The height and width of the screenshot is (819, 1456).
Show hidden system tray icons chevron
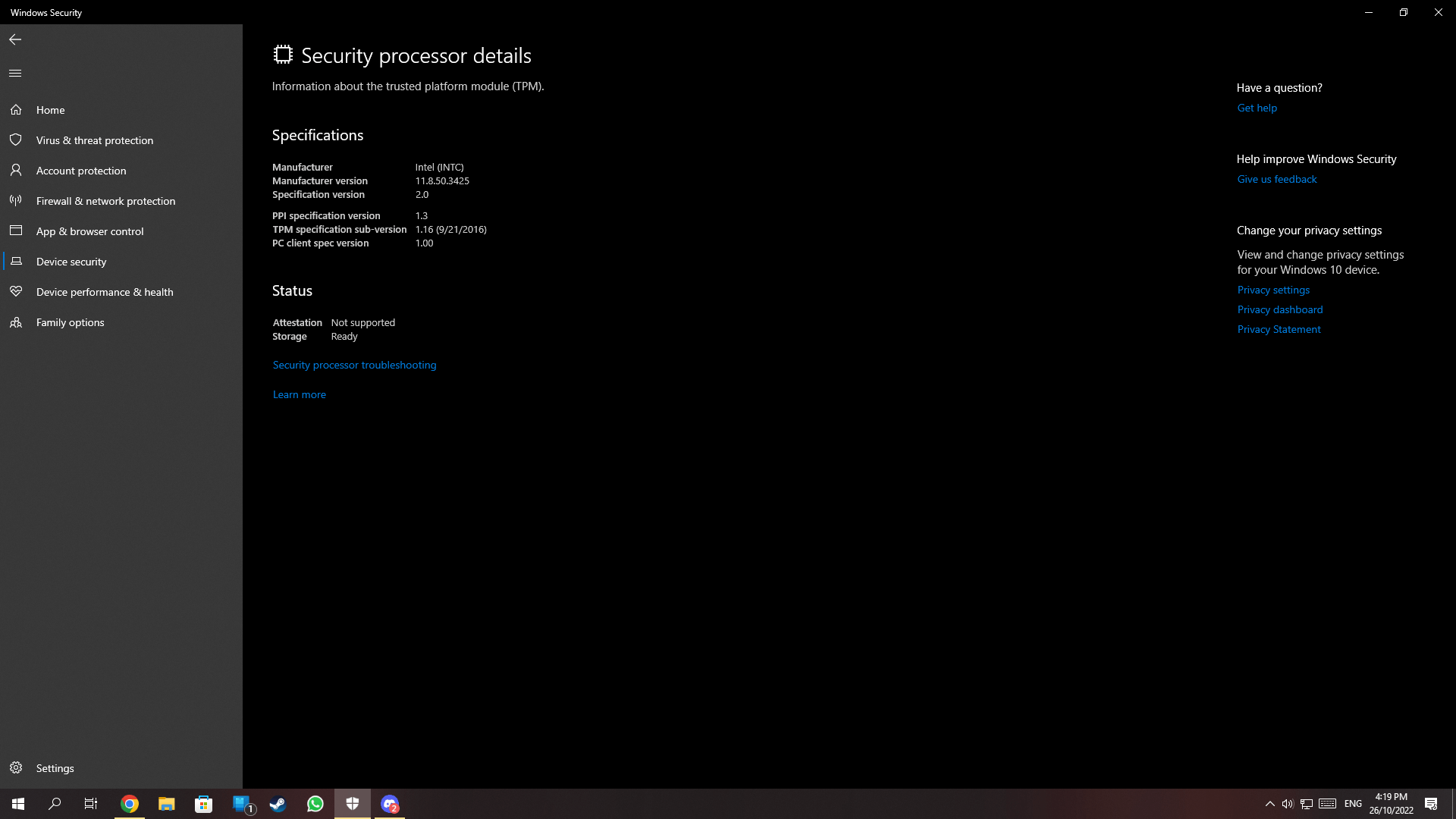(x=1269, y=804)
